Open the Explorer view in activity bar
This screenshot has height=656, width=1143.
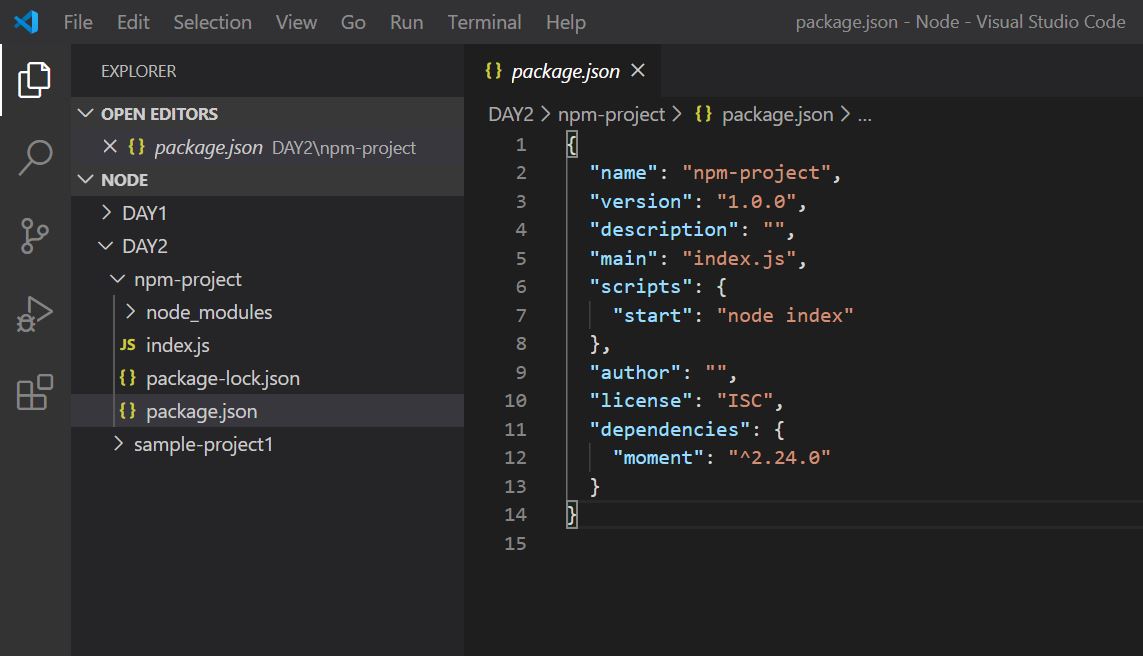click(x=34, y=79)
